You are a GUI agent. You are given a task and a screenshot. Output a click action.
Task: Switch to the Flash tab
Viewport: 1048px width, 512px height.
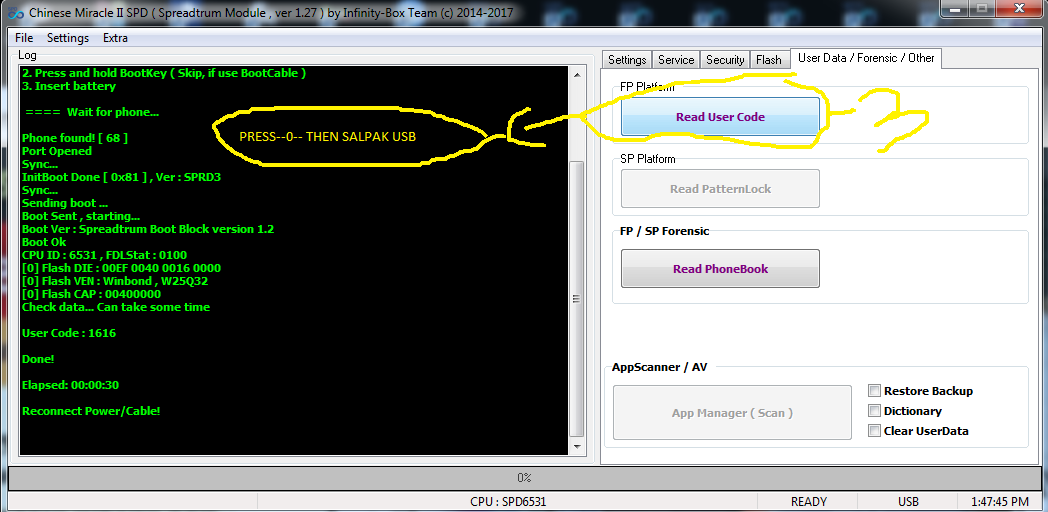[x=769, y=59]
